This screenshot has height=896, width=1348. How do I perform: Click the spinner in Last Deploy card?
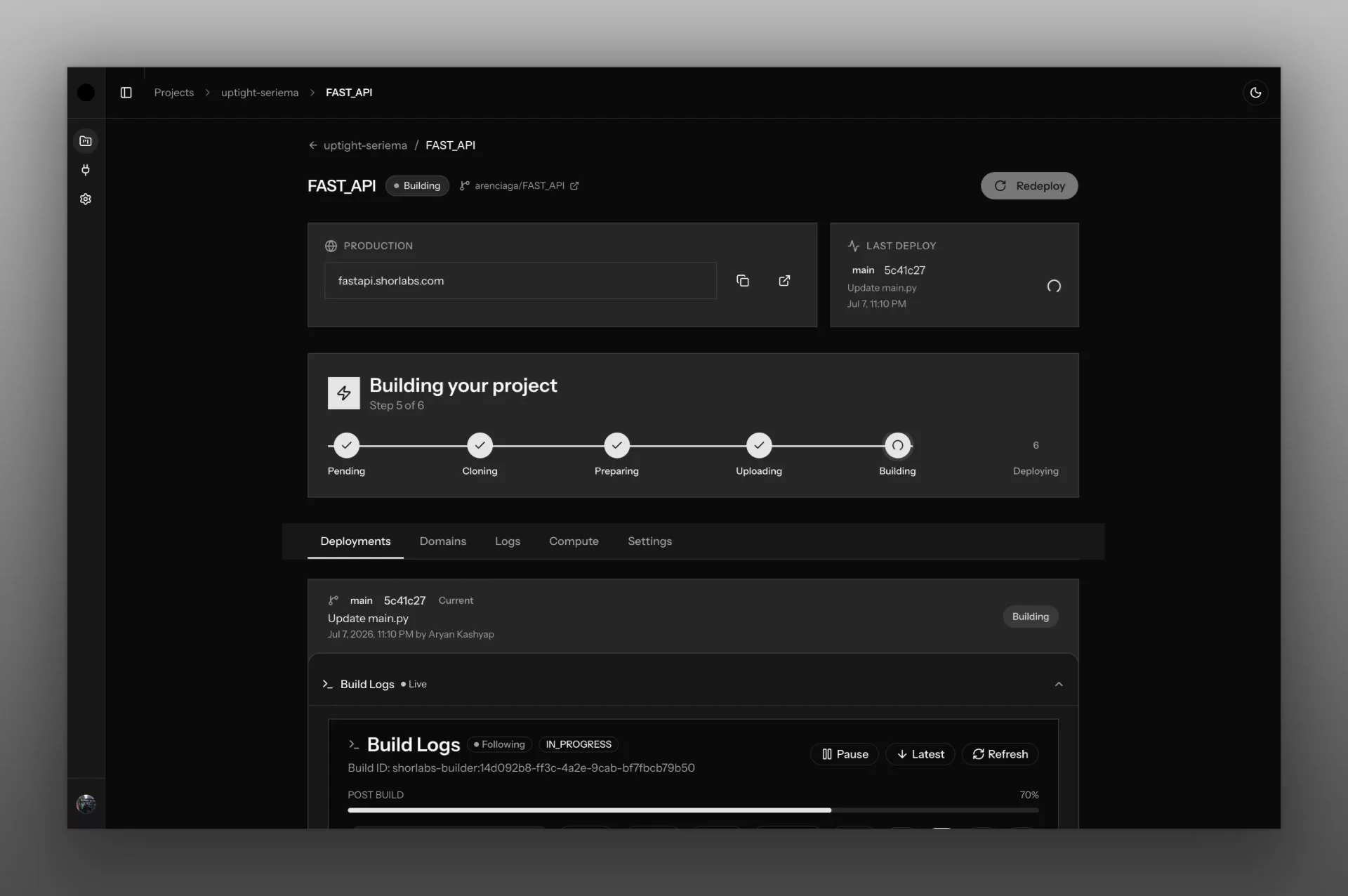(1054, 286)
